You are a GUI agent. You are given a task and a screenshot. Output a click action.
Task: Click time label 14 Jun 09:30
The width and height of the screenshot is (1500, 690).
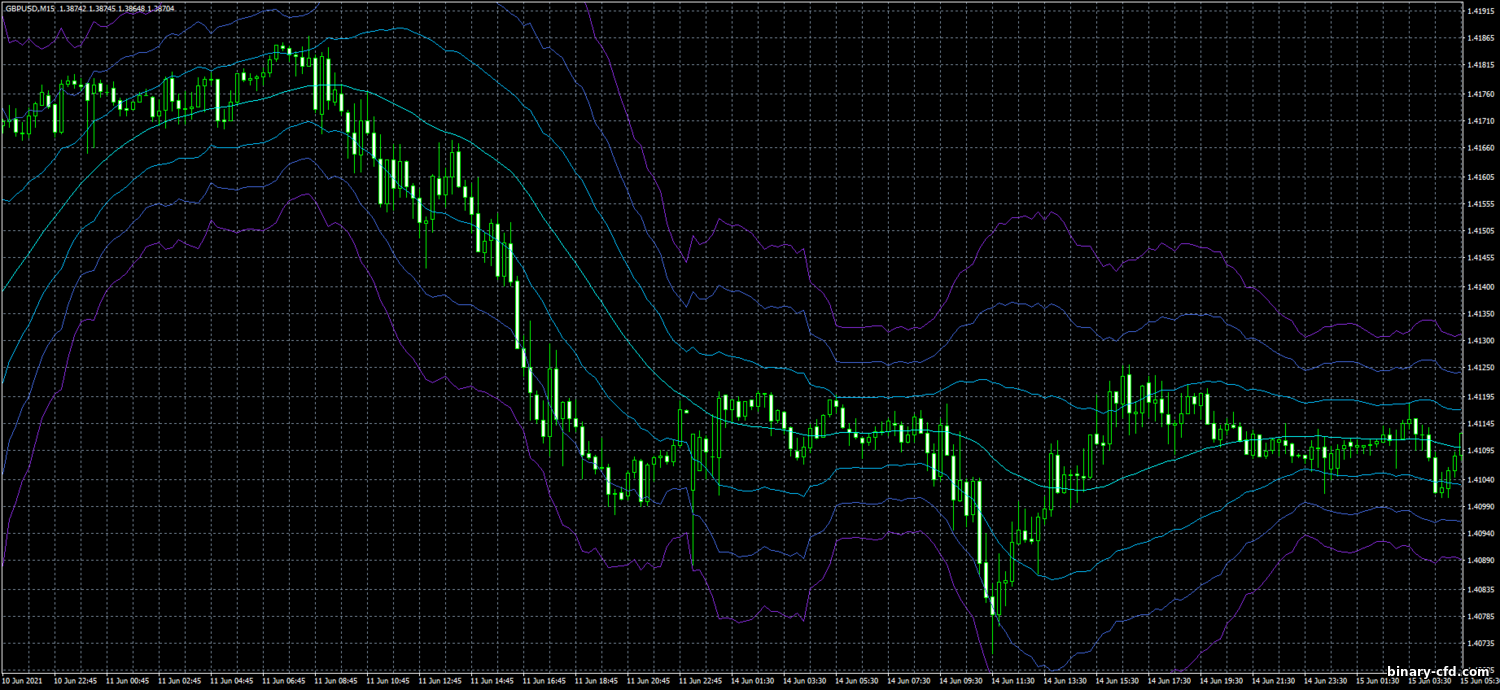click(962, 680)
